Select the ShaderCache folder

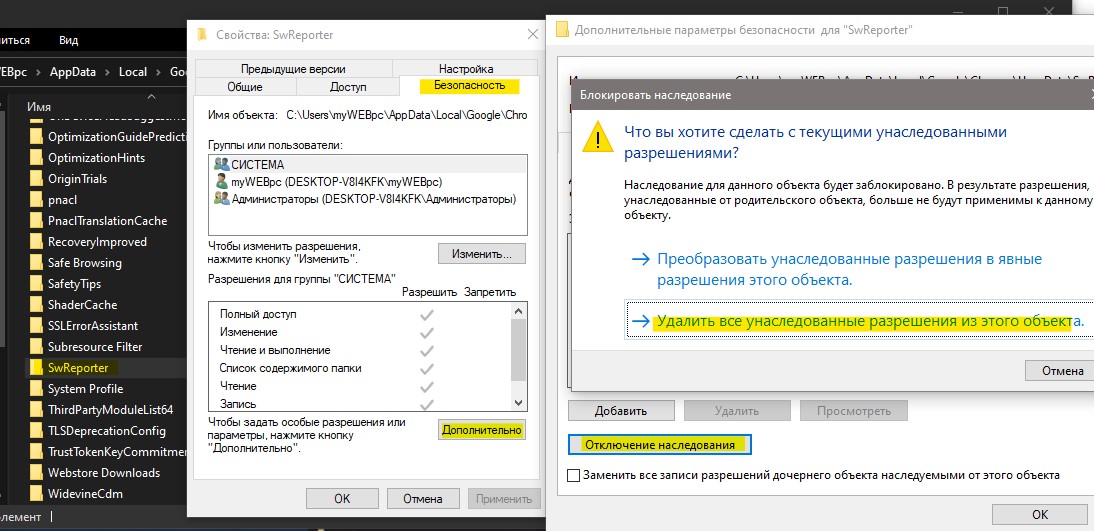(82, 305)
